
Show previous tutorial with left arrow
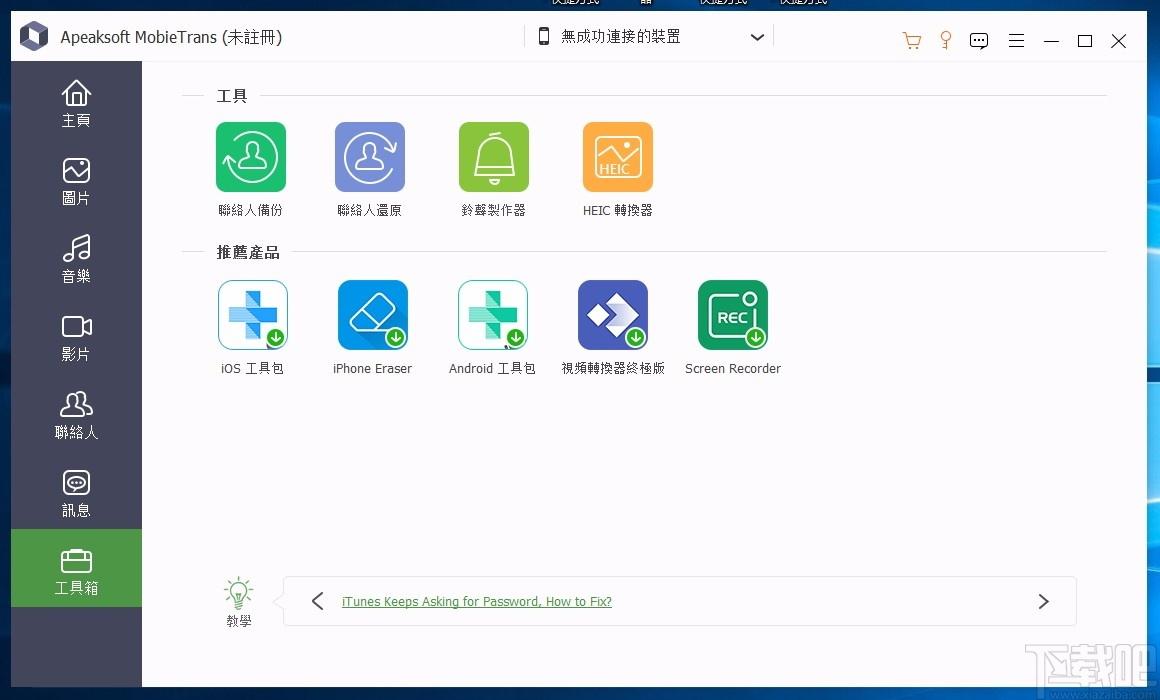click(x=318, y=601)
